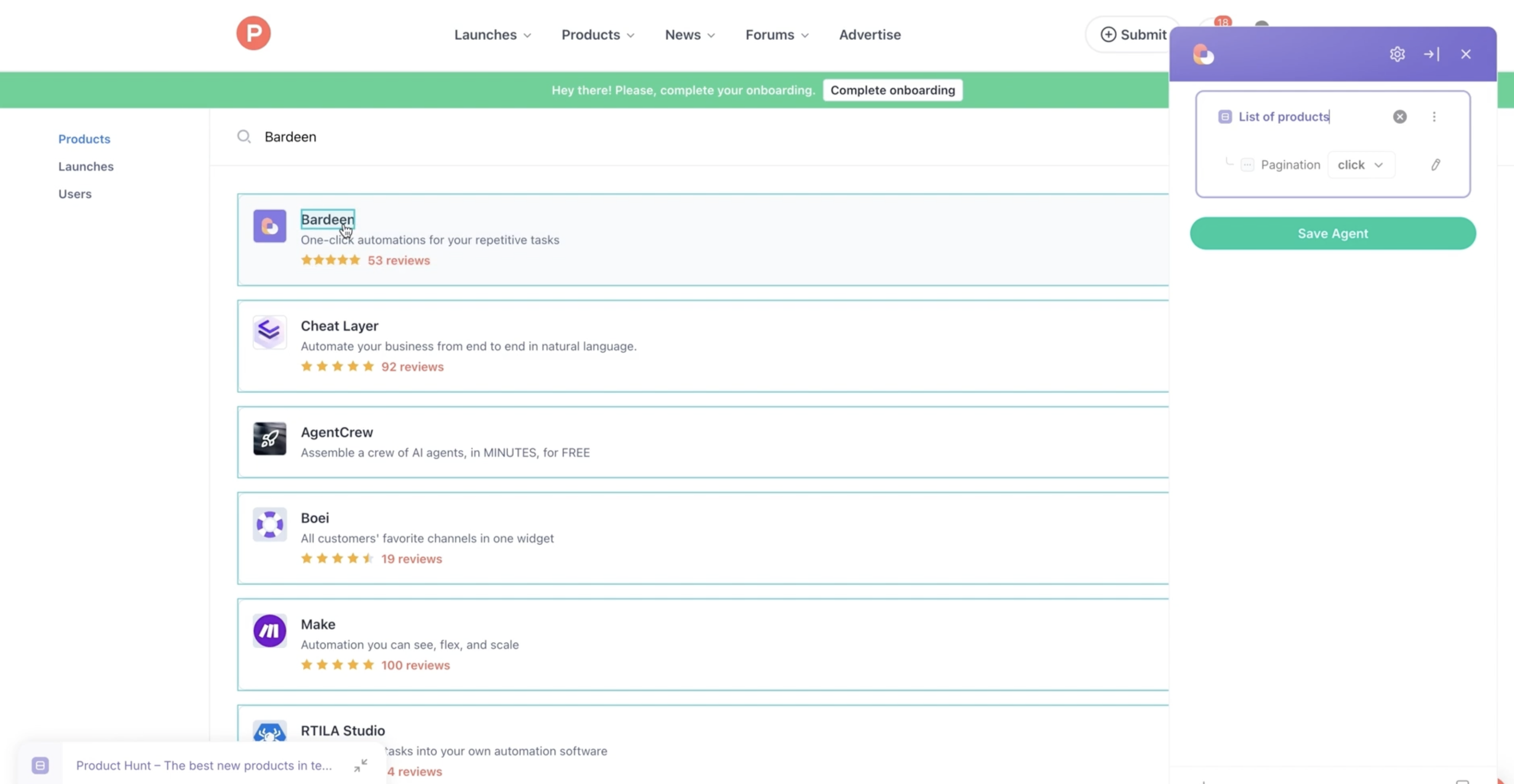Open Cheat Layer product logo

(270, 332)
